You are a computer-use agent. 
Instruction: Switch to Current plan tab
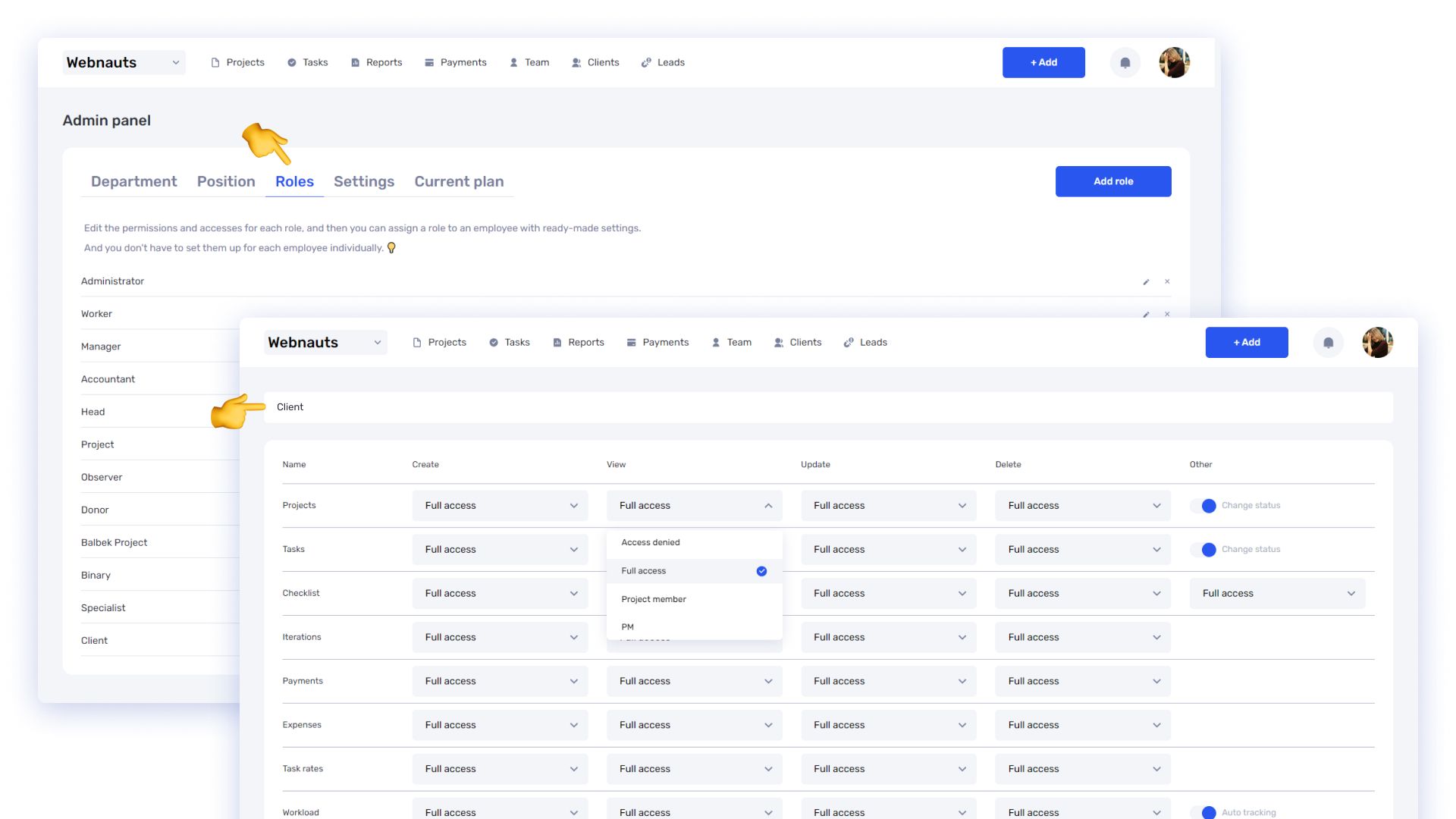click(x=459, y=182)
